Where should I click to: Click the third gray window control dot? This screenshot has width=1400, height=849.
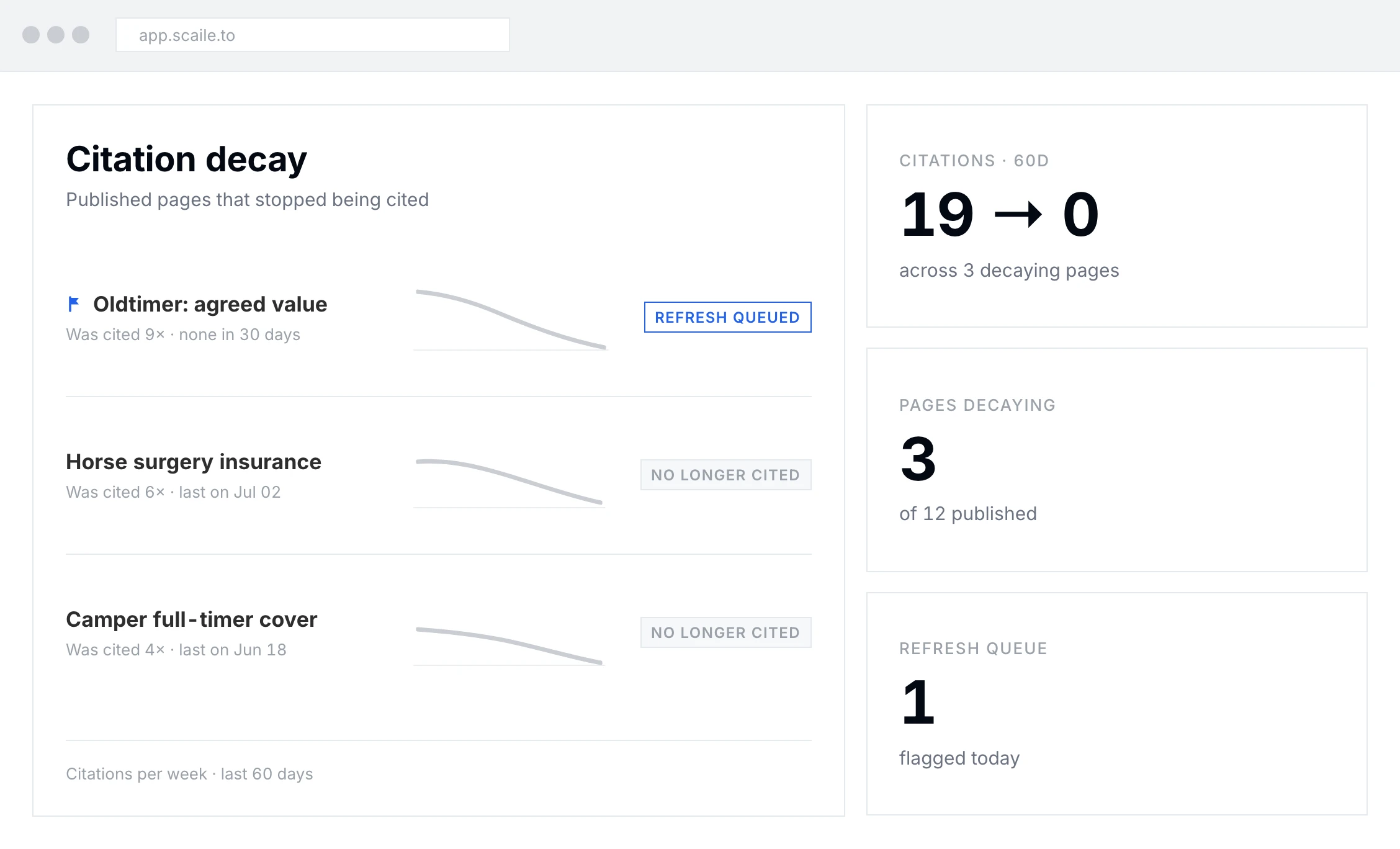click(81, 35)
